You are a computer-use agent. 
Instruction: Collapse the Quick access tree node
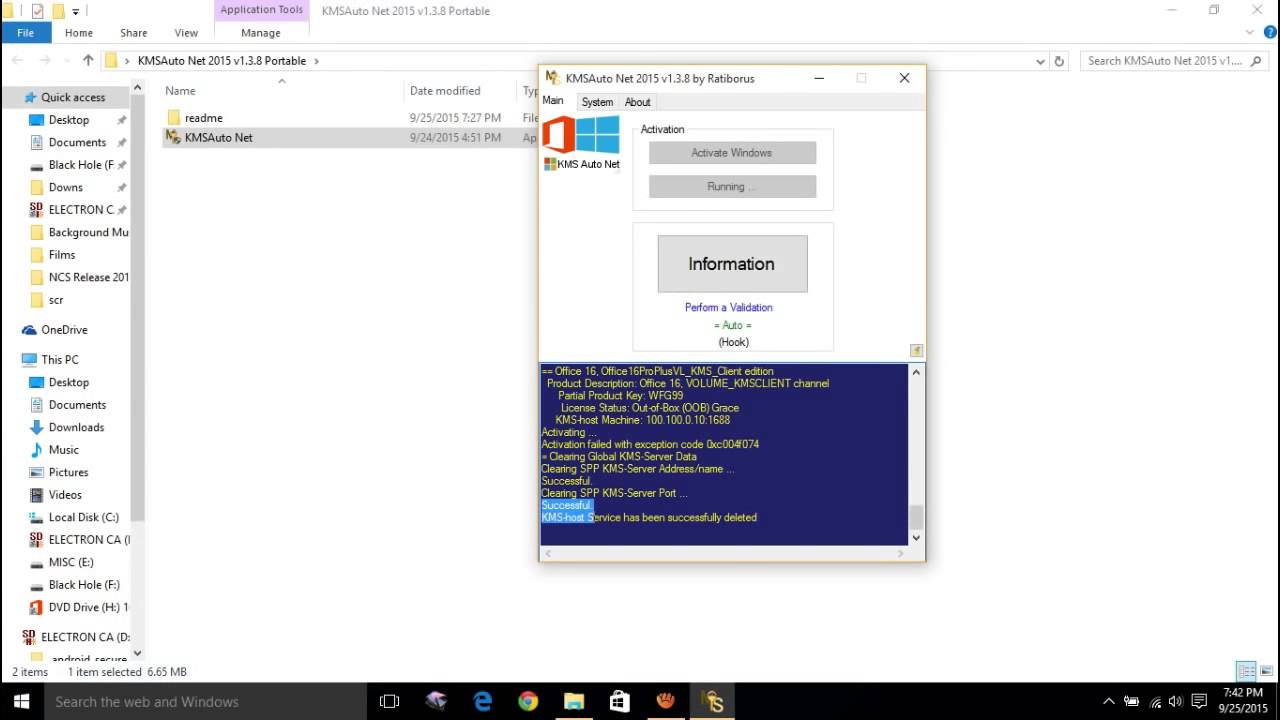tap(13, 97)
